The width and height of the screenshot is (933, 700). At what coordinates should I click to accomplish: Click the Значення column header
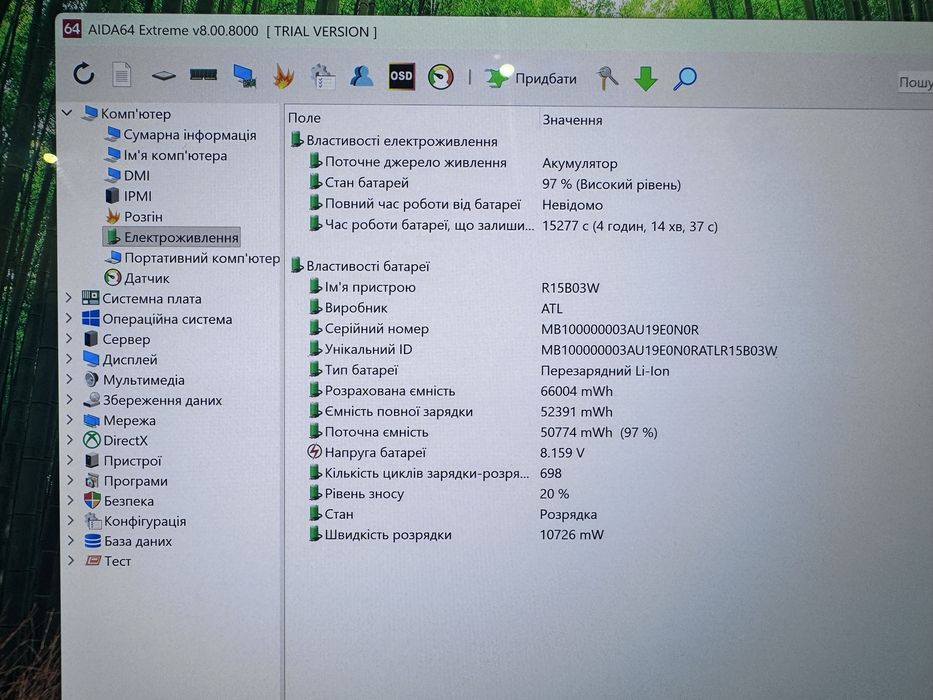pyautogui.click(x=572, y=120)
